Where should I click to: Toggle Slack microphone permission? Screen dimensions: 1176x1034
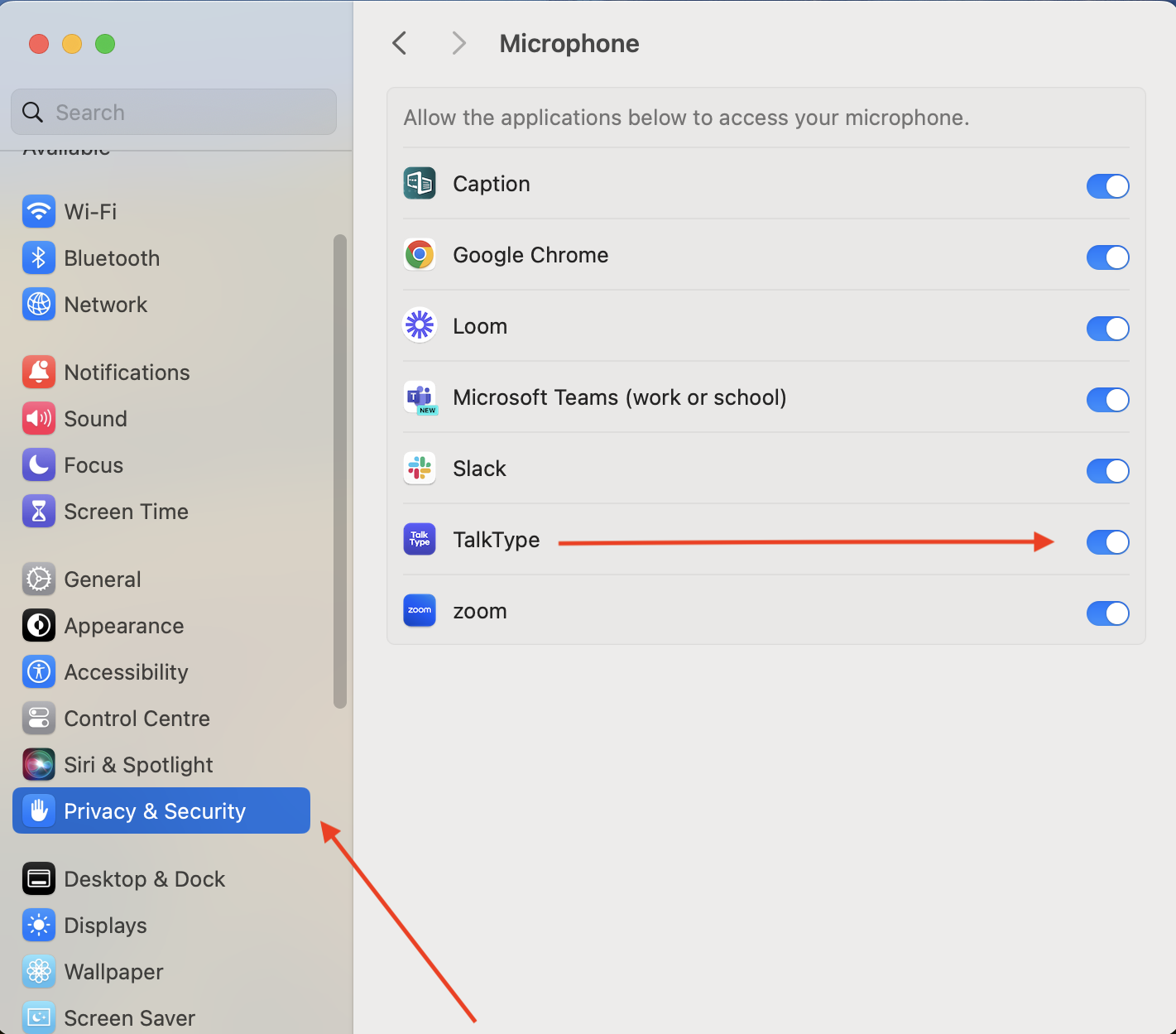(x=1107, y=471)
